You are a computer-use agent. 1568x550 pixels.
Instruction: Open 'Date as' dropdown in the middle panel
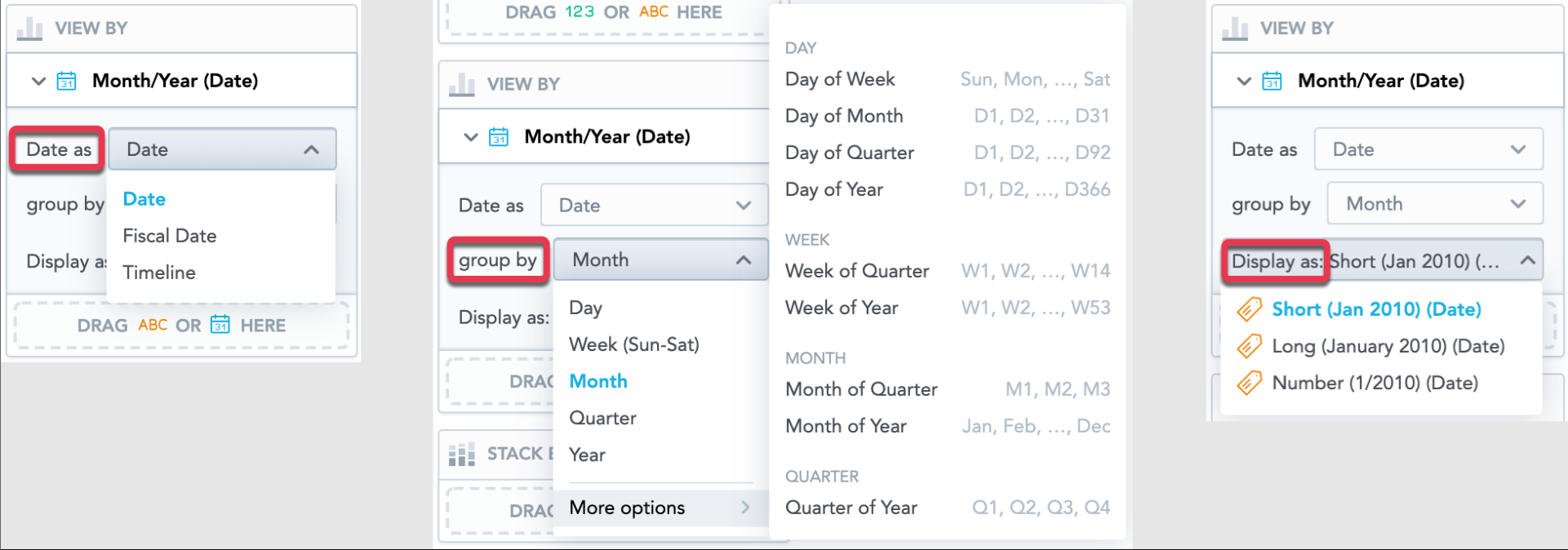pyautogui.click(x=654, y=206)
